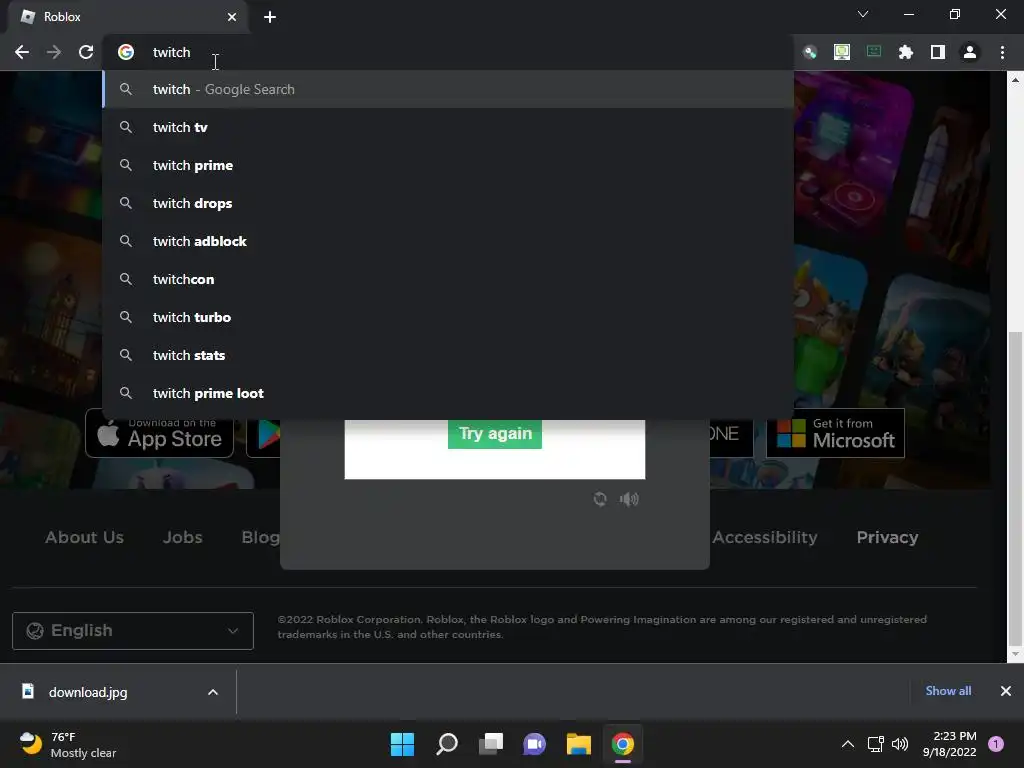Open Chrome three-dot menu
1024x768 pixels.
coord(1002,52)
